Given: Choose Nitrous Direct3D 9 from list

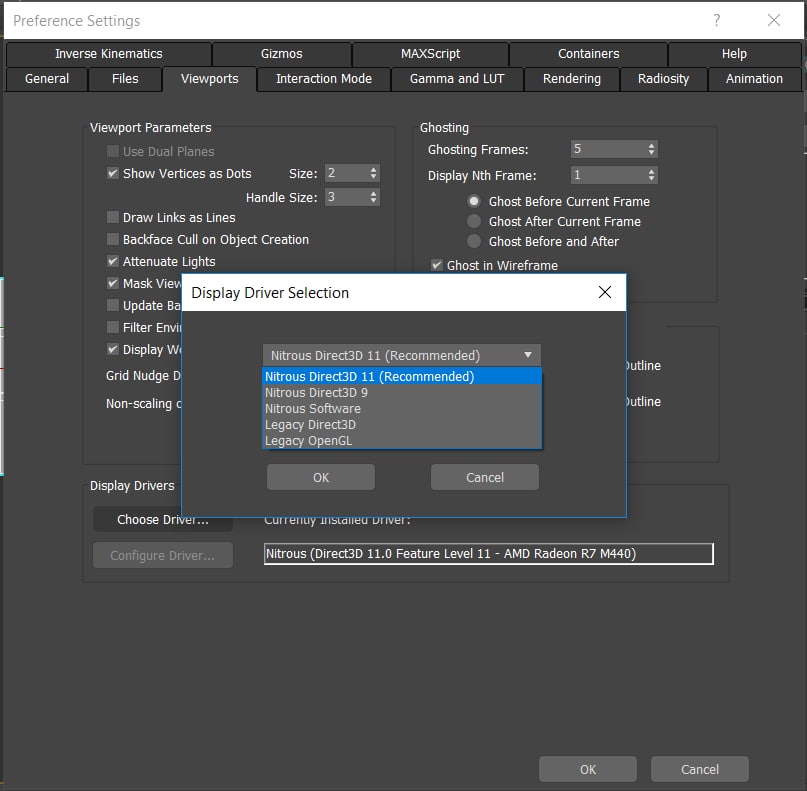Looking at the screenshot, I should 402,393.
